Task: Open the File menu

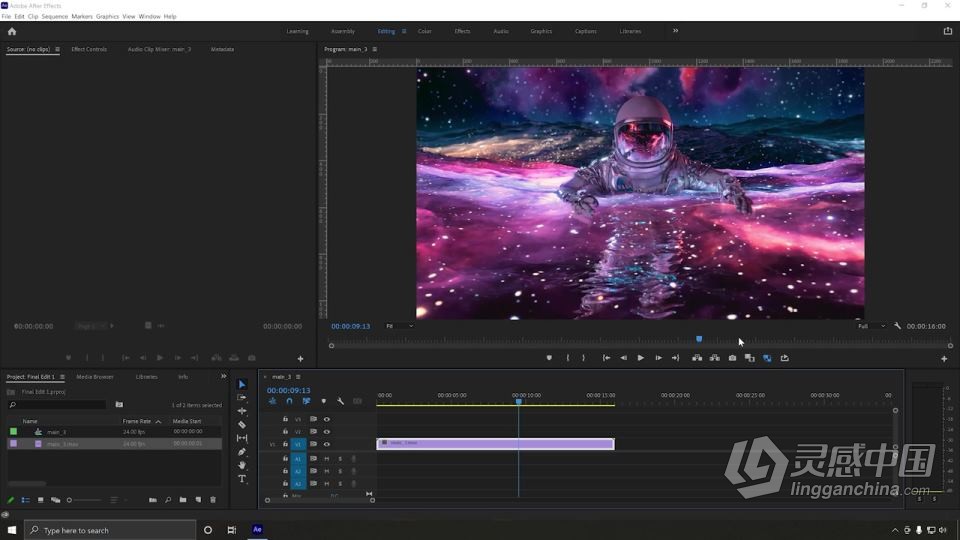Action: tap(6, 17)
